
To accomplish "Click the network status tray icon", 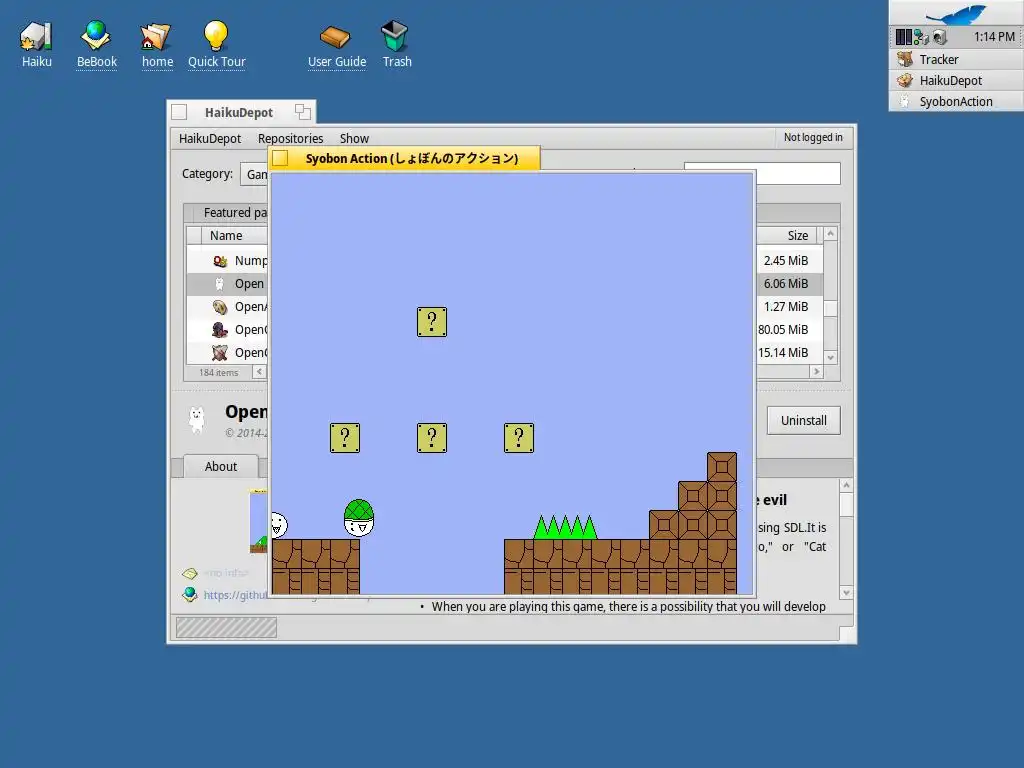I will [921, 37].
